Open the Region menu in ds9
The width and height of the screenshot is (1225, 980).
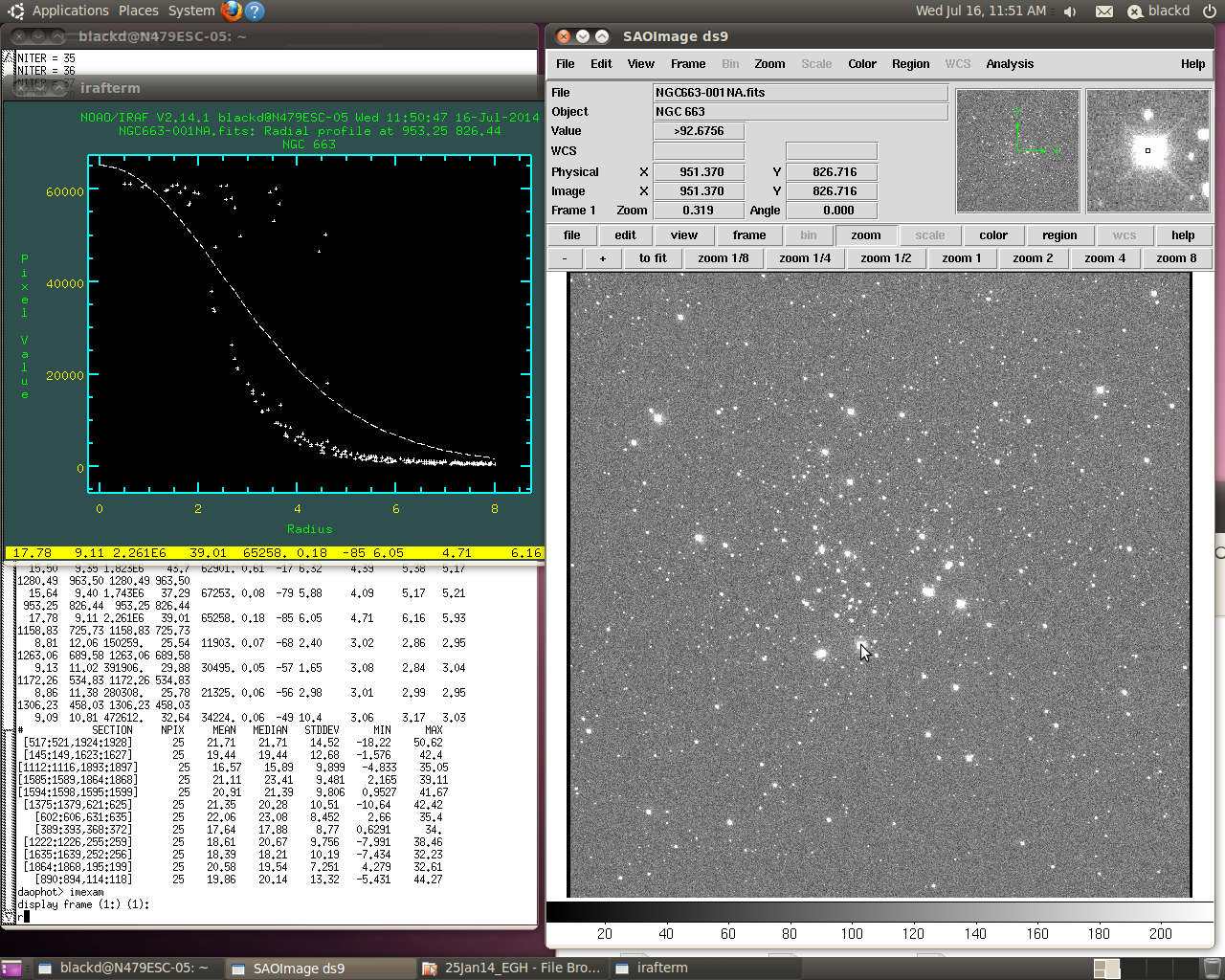(910, 64)
